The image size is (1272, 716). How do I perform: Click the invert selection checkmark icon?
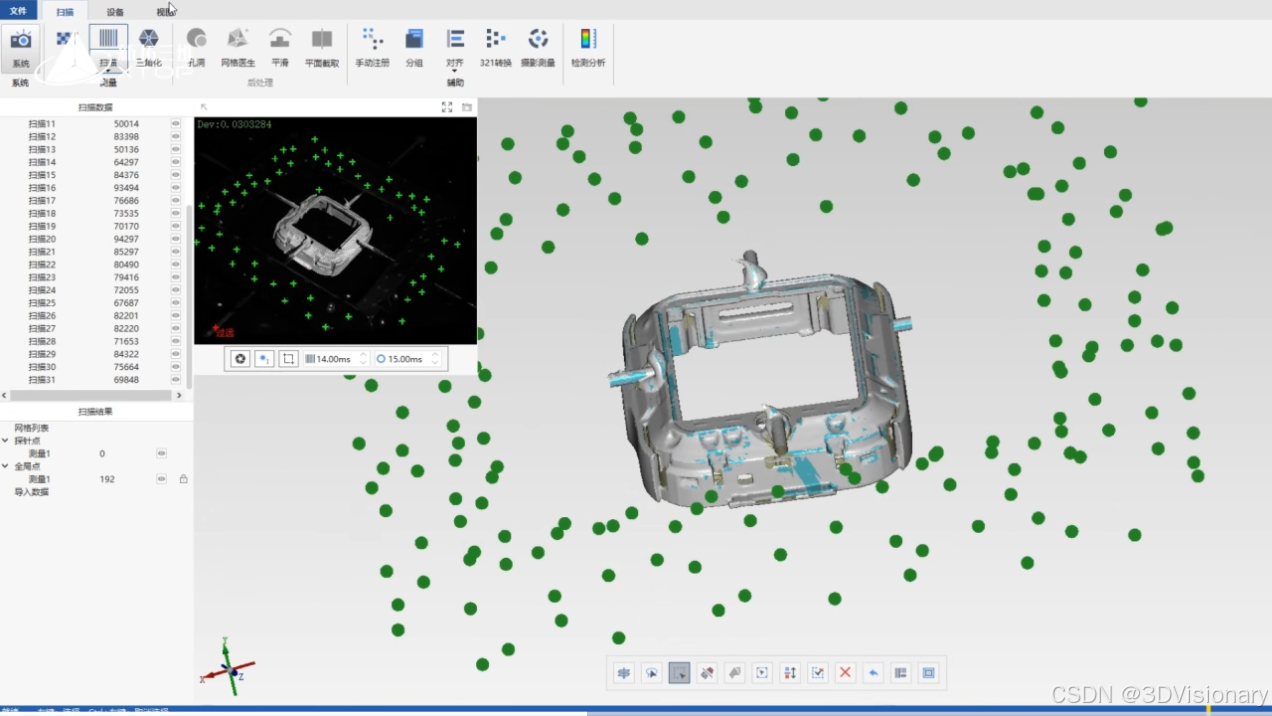pyautogui.click(x=817, y=673)
